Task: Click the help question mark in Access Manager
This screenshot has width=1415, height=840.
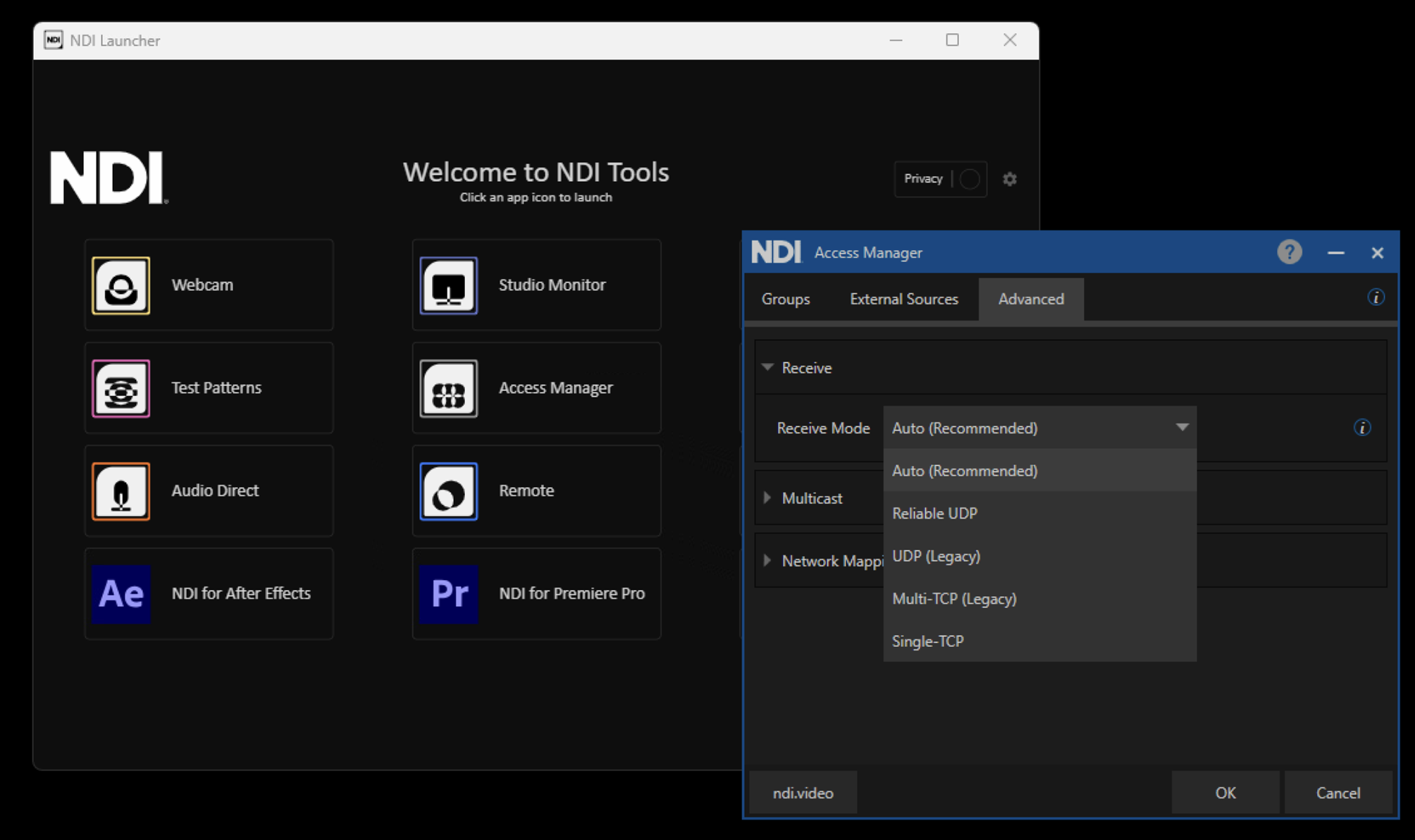Action: pyautogui.click(x=1290, y=252)
